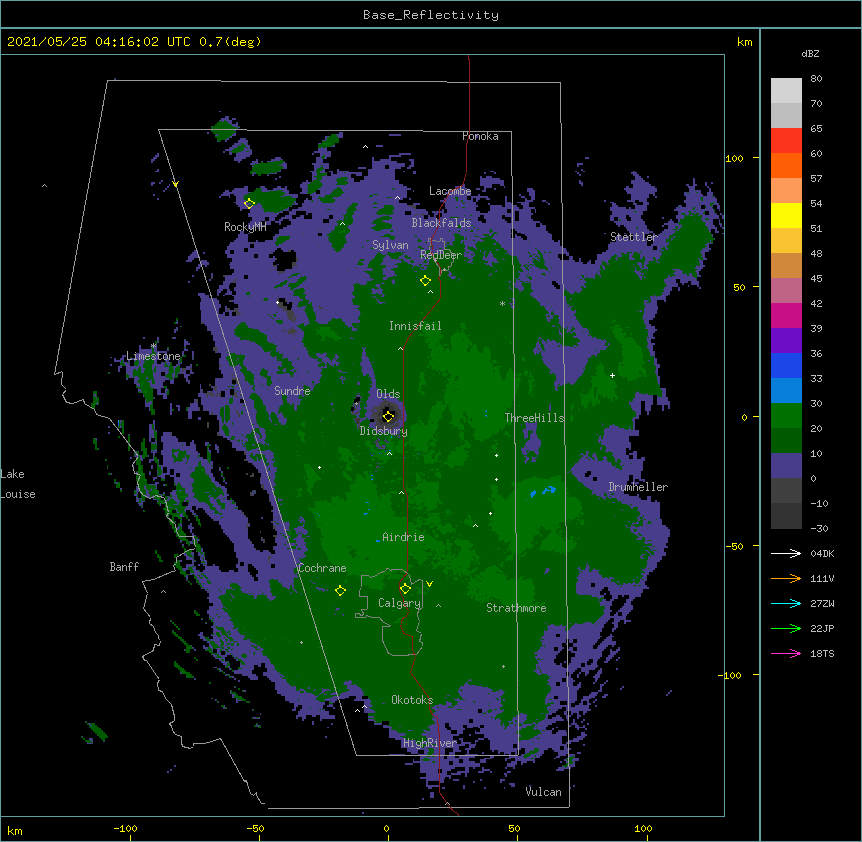Image resolution: width=862 pixels, height=842 pixels.
Task: Click the 50 tick on right axis
Action: (x=739, y=287)
